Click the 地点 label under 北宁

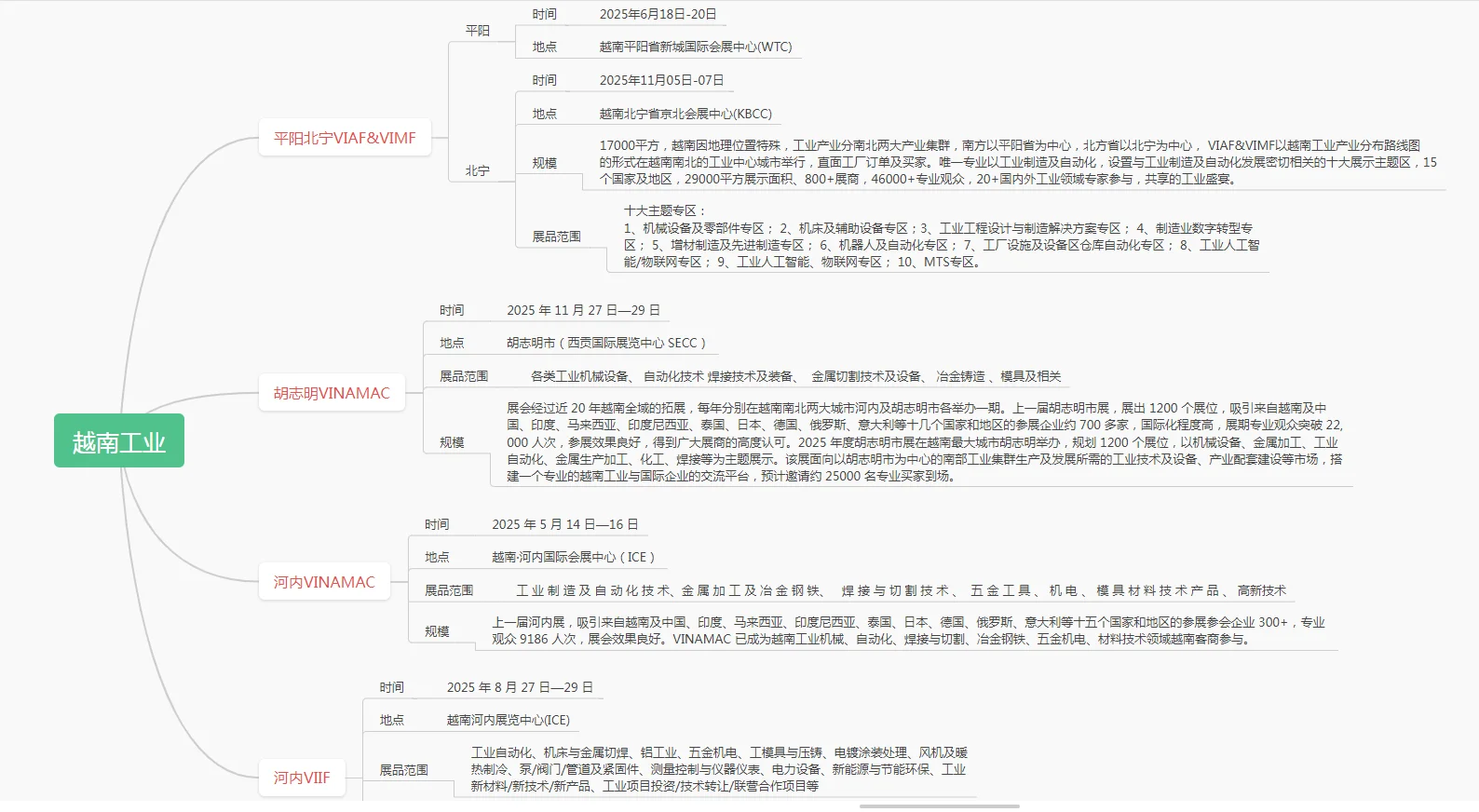click(x=545, y=114)
